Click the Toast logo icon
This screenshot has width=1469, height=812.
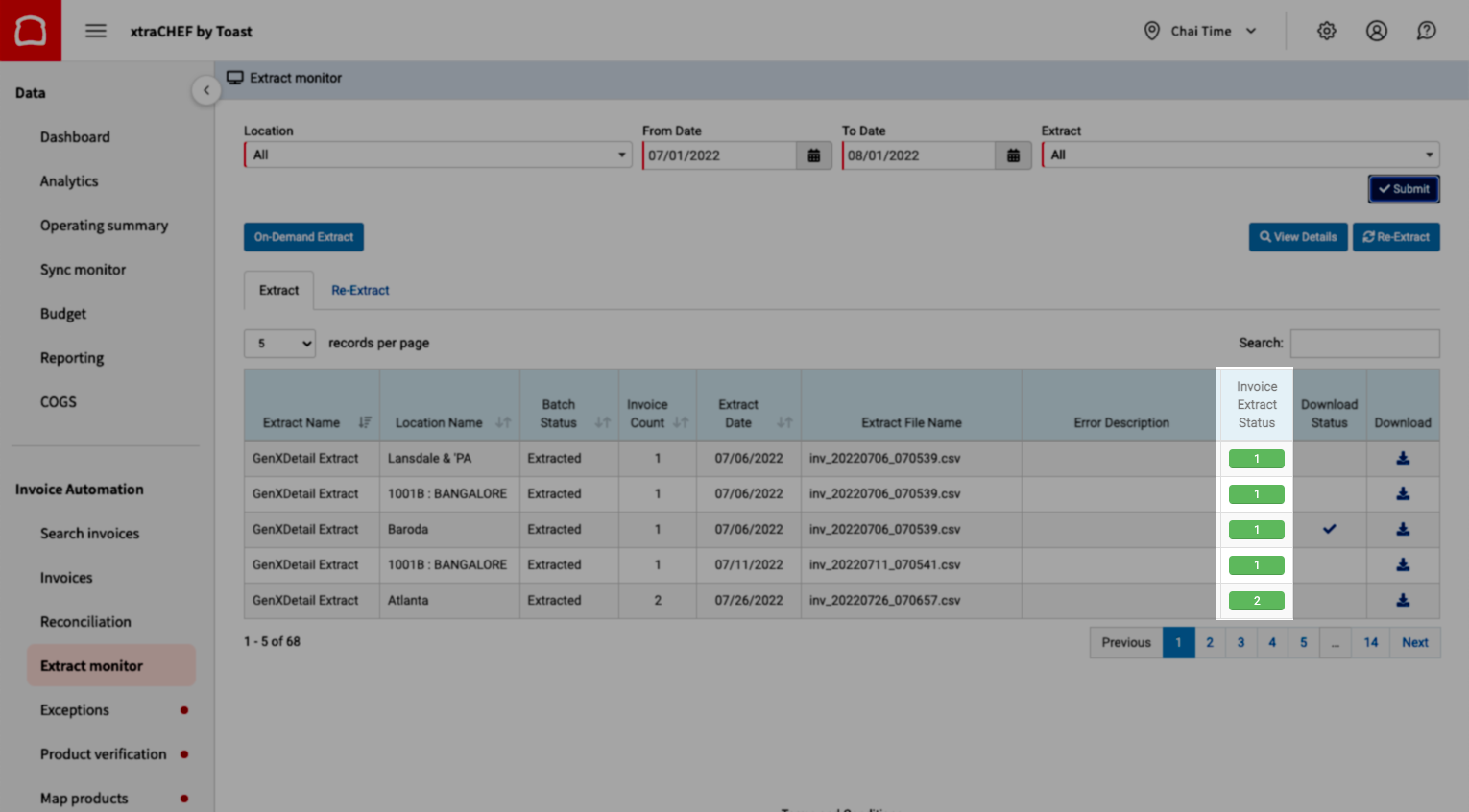click(30, 30)
